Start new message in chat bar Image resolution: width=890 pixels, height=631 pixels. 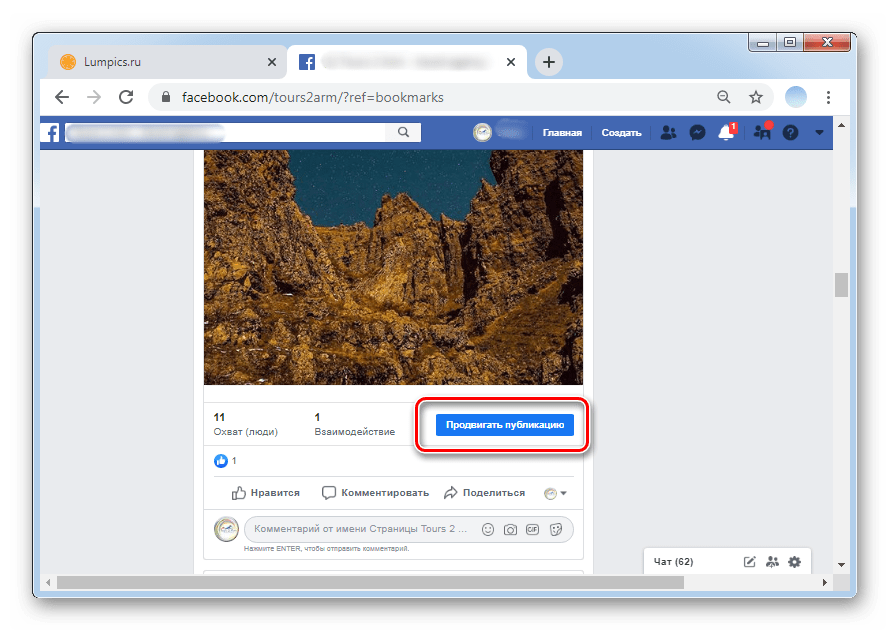pos(749,562)
